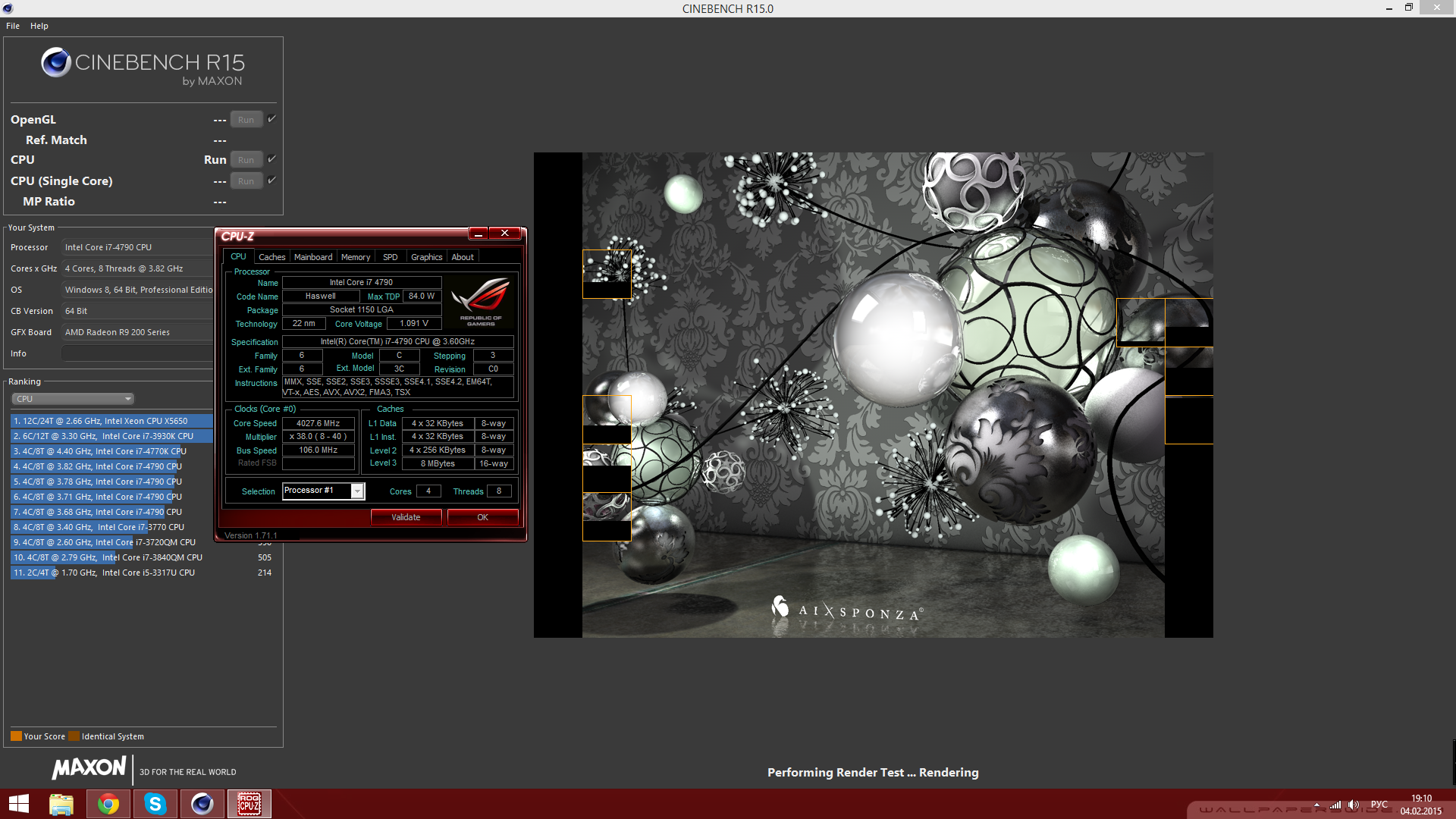The width and height of the screenshot is (1456, 819).
Task: Minimize the CPU-Z window
Action: point(479,234)
